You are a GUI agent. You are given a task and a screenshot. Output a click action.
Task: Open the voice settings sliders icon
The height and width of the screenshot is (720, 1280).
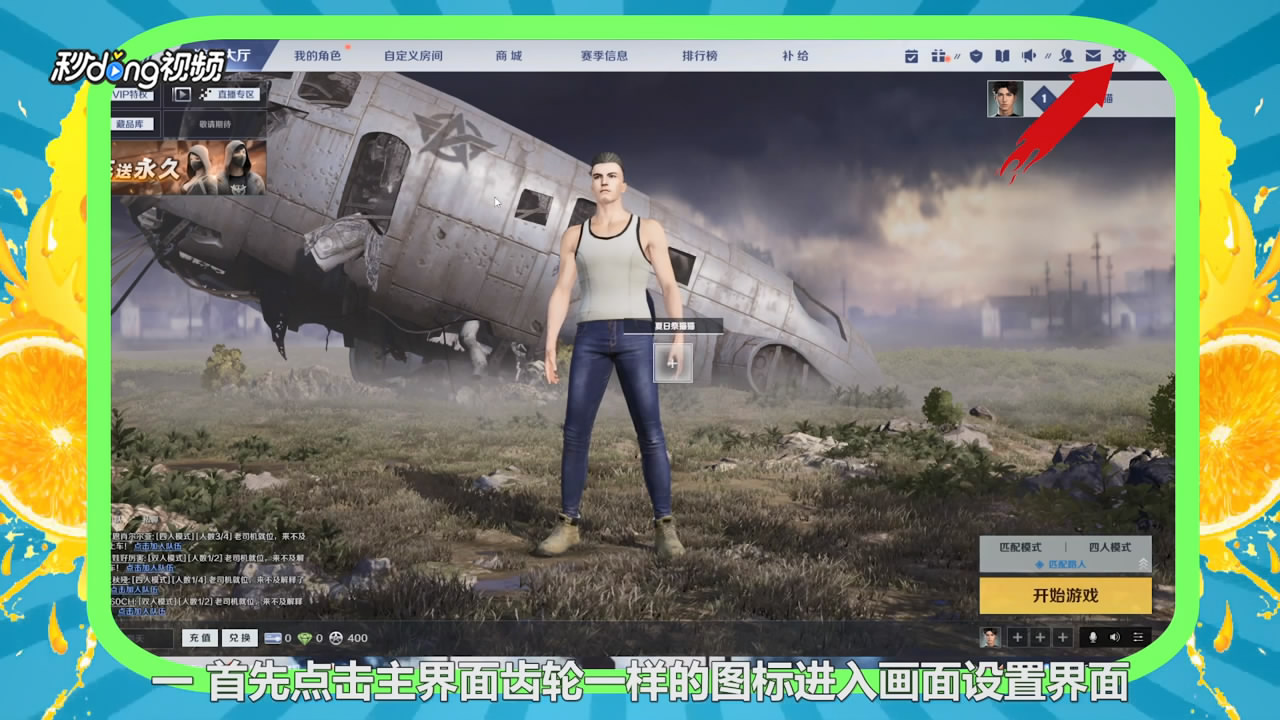[x=1138, y=637]
